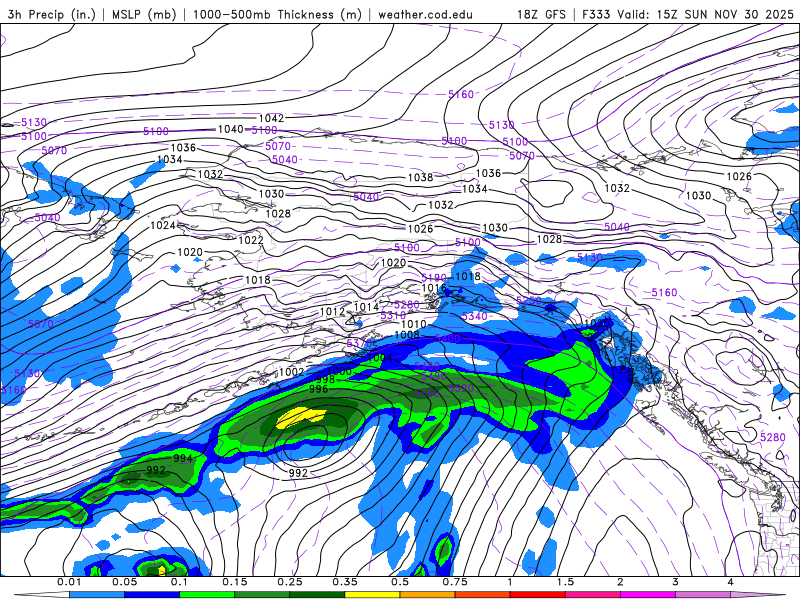800x600 pixels.
Task: Click the '1.5' legend value
Action: [565, 582]
